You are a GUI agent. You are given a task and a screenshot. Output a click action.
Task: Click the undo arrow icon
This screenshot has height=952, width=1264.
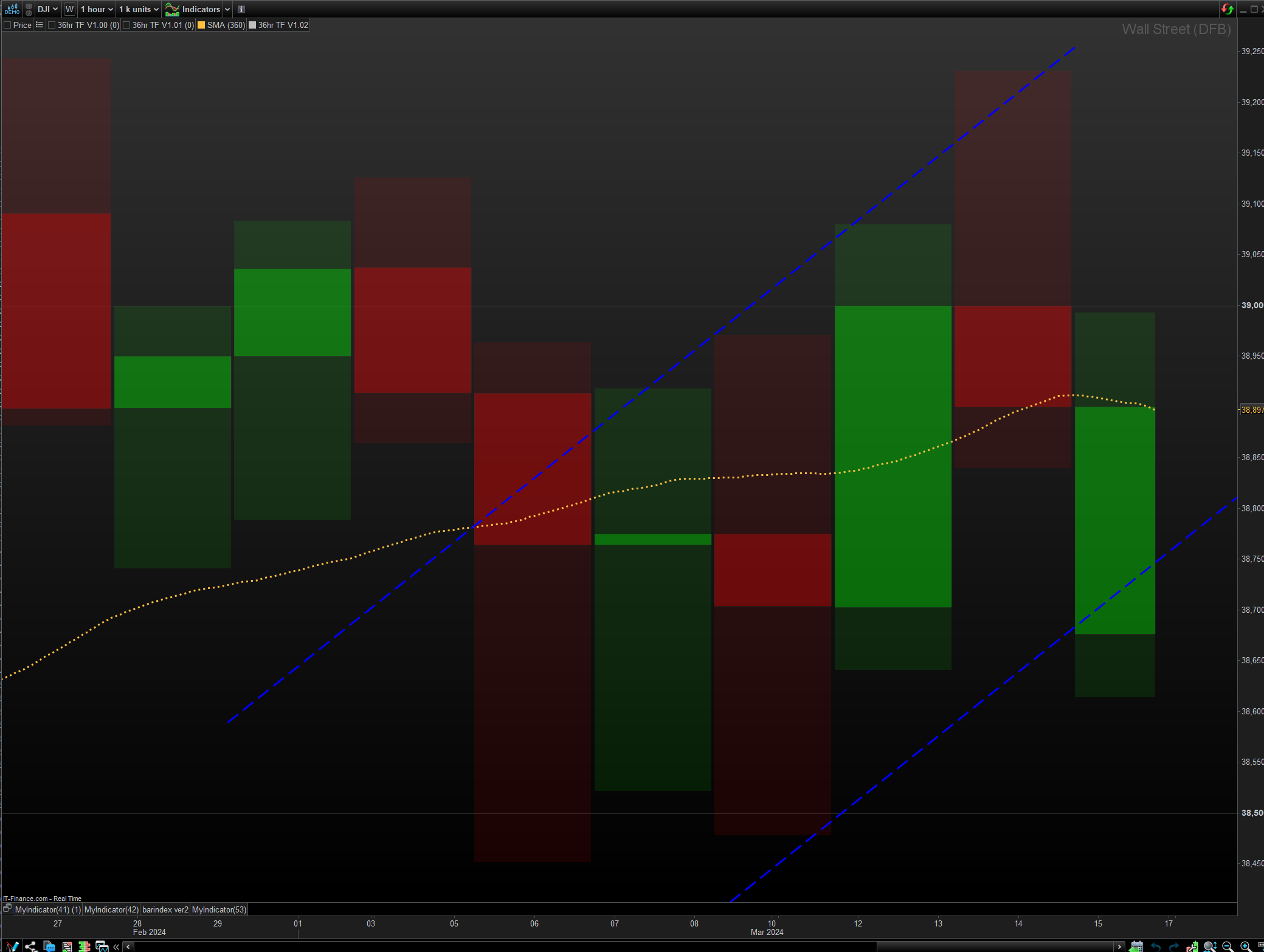(x=1155, y=947)
